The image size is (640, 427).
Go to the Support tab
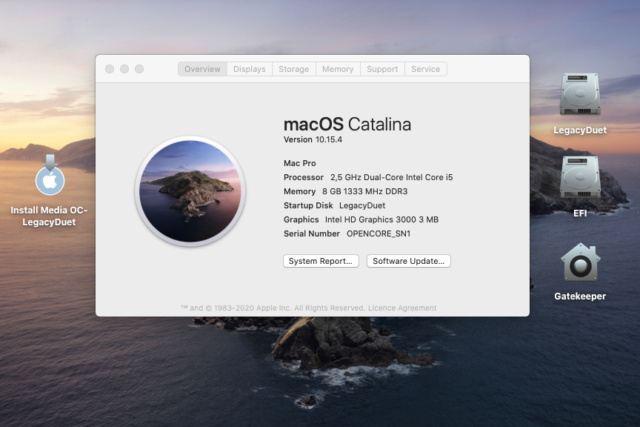(x=382, y=69)
